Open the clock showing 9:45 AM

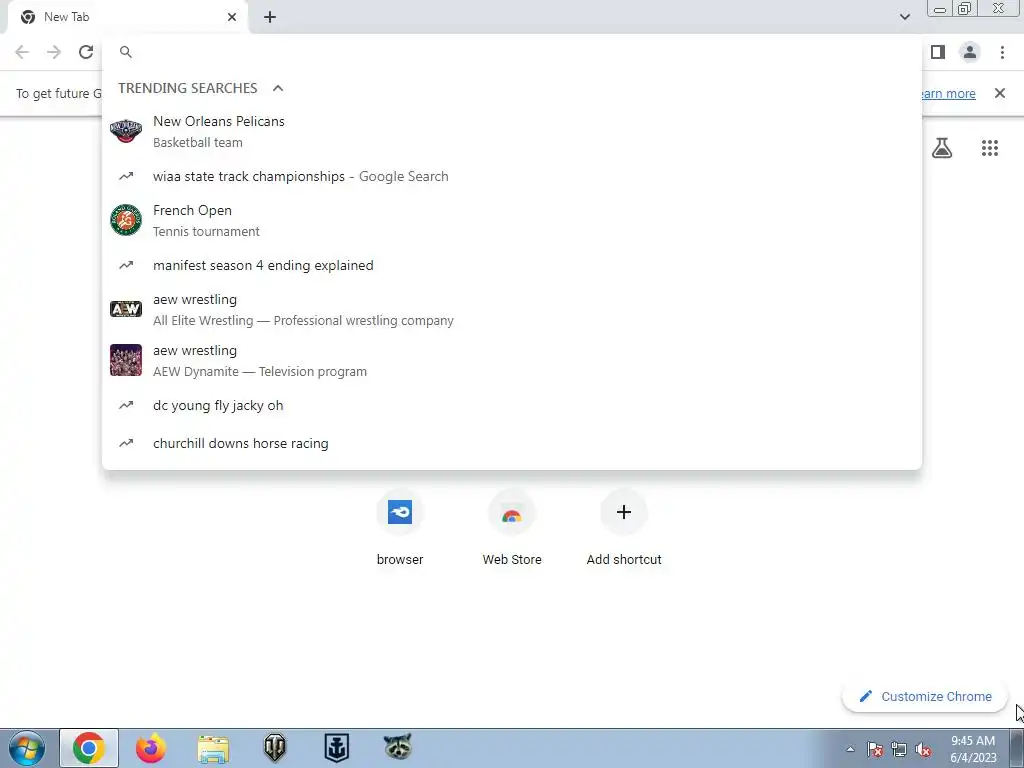click(973, 749)
